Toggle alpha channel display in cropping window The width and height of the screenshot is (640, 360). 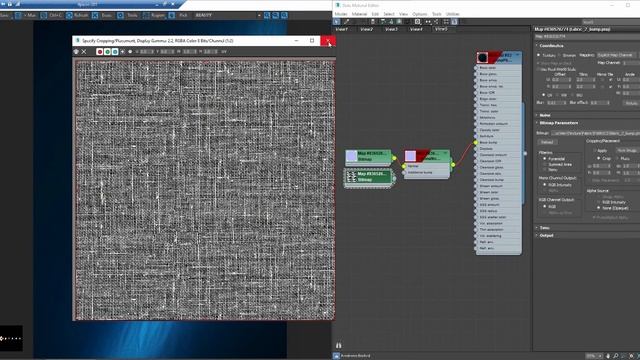pyautogui.click(x=122, y=51)
